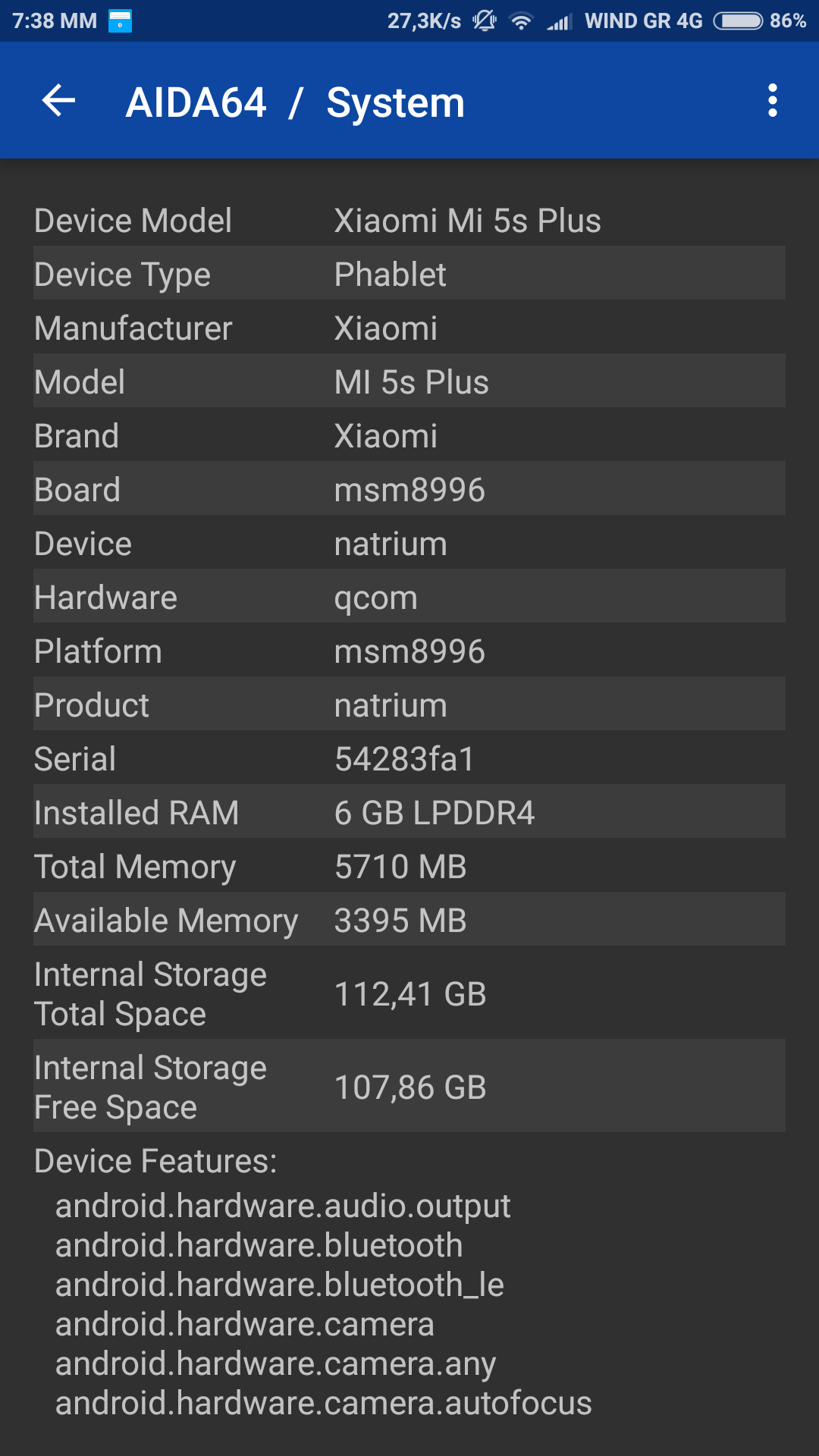The height and width of the screenshot is (1456, 819).
Task: Tap the Hardware qcom row
Action: 409,598
